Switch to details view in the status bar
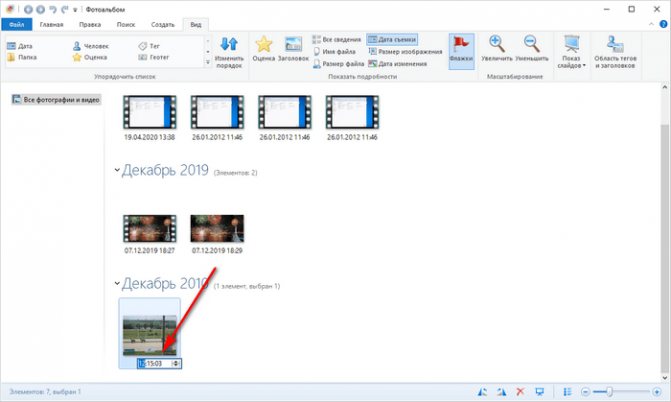Screen dimensions: 671x402 567,392
